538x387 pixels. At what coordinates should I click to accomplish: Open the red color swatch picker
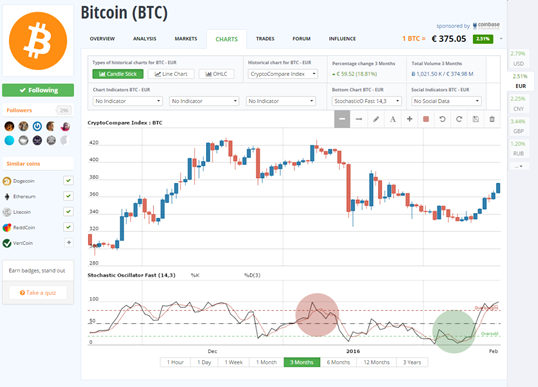coord(426,119)
